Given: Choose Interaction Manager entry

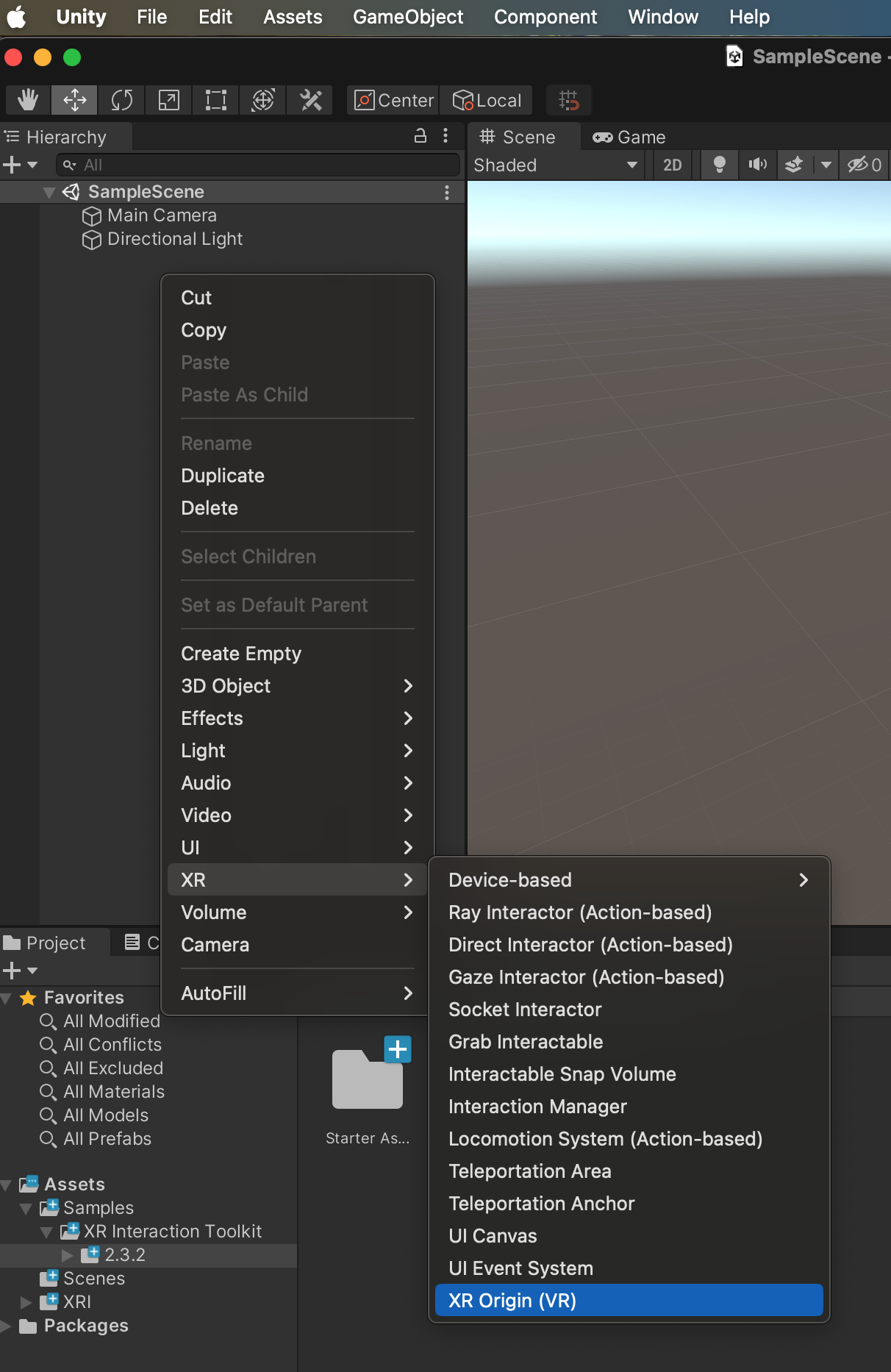Looking at the screenshot, I should tap(629, 1107).
